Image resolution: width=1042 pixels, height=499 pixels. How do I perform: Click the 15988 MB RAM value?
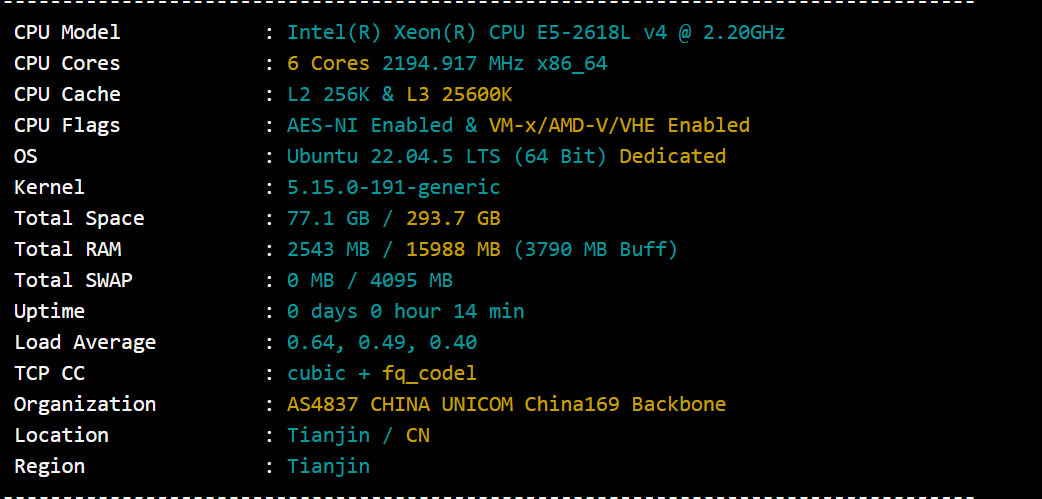click(453, 249)
